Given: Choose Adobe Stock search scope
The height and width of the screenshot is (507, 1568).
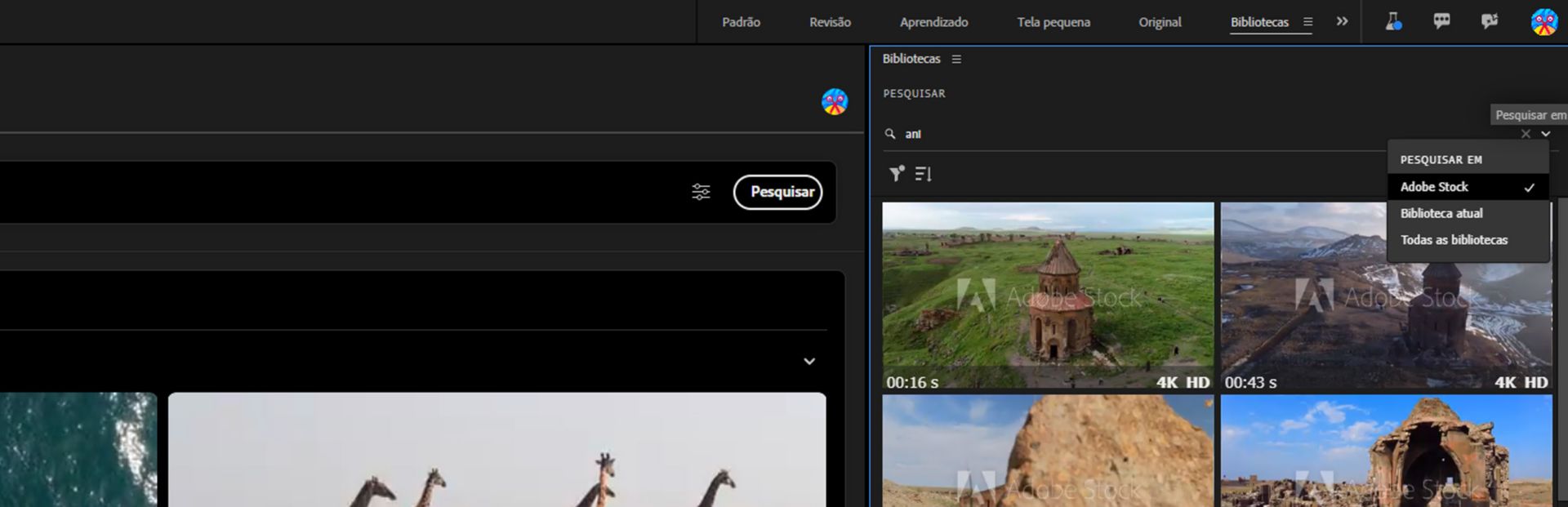Looking at the screenshot, I should pos(1468,187).
